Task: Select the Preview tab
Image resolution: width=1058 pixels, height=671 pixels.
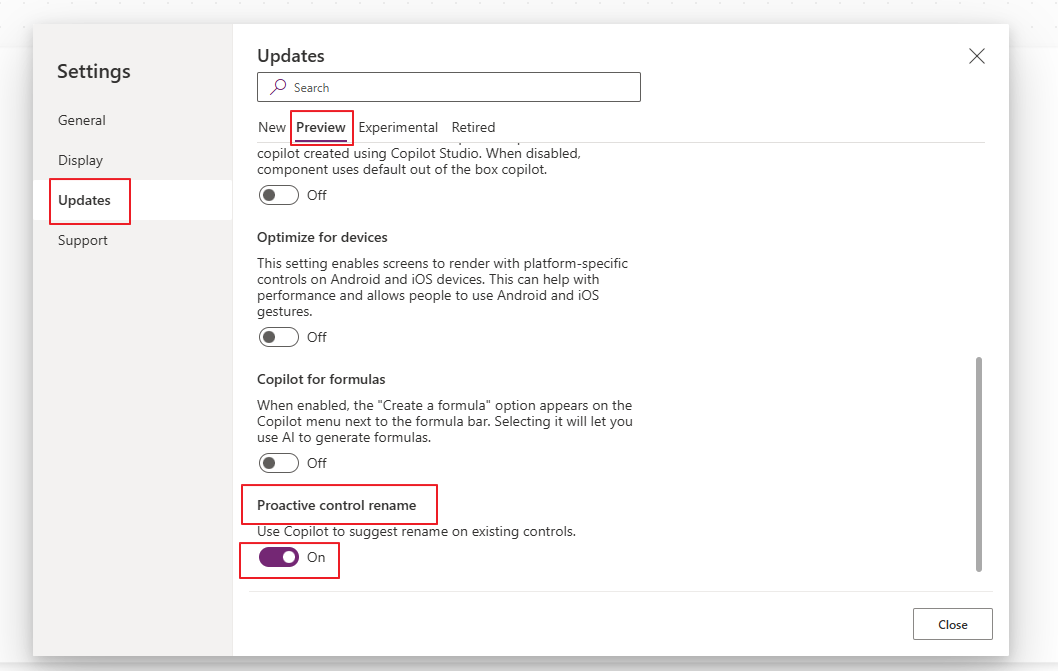Action: tap(321, 127)
